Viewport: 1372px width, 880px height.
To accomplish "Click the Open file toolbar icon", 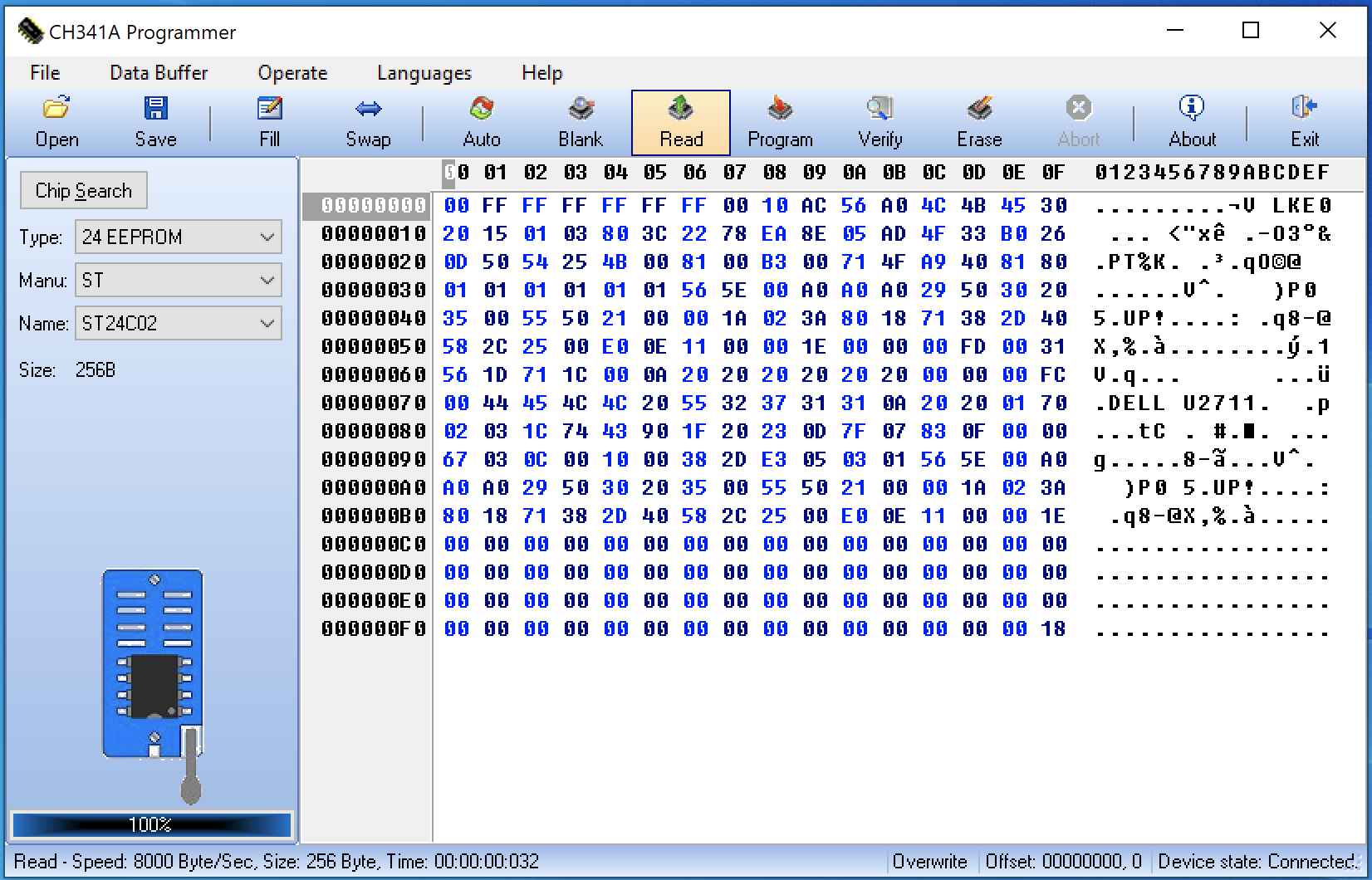I will (x=56, y=123).
